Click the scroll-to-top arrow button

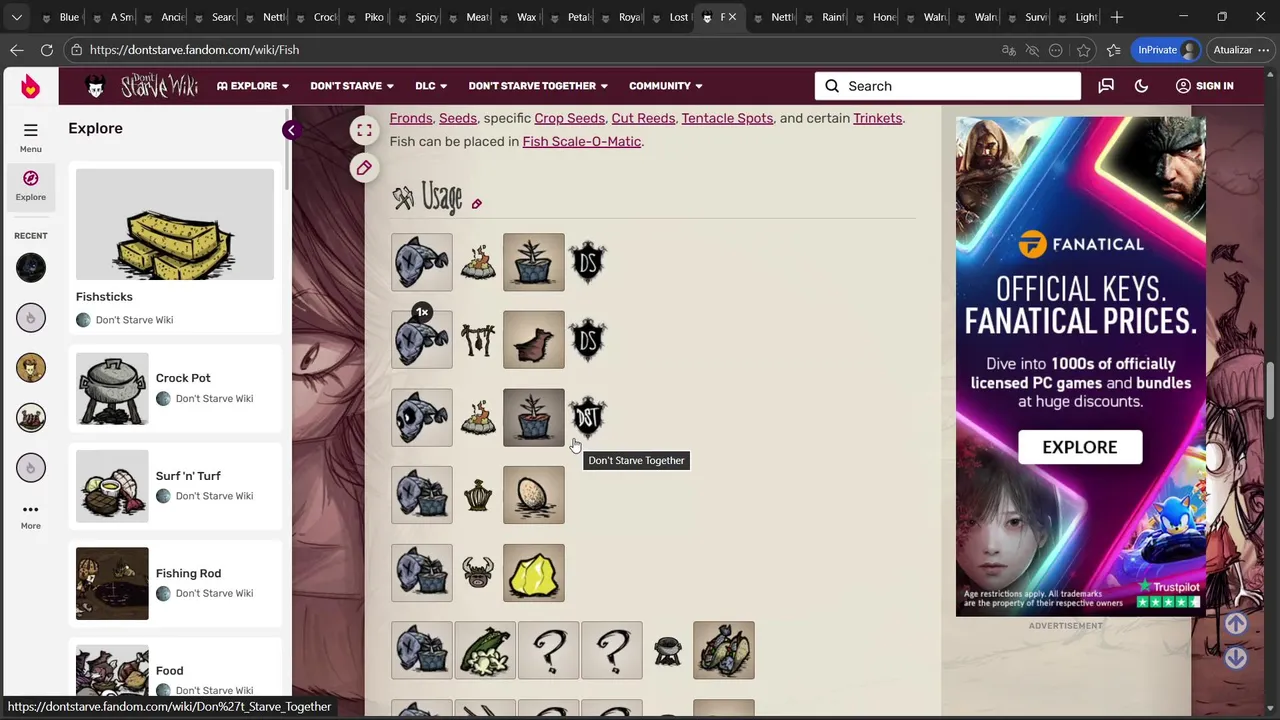click(1236, 623)
